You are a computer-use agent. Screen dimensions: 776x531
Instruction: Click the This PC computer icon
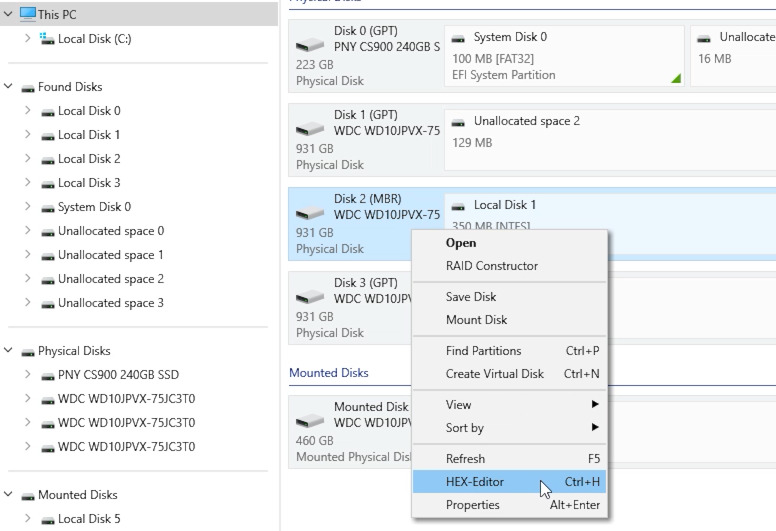click(28, 13)
